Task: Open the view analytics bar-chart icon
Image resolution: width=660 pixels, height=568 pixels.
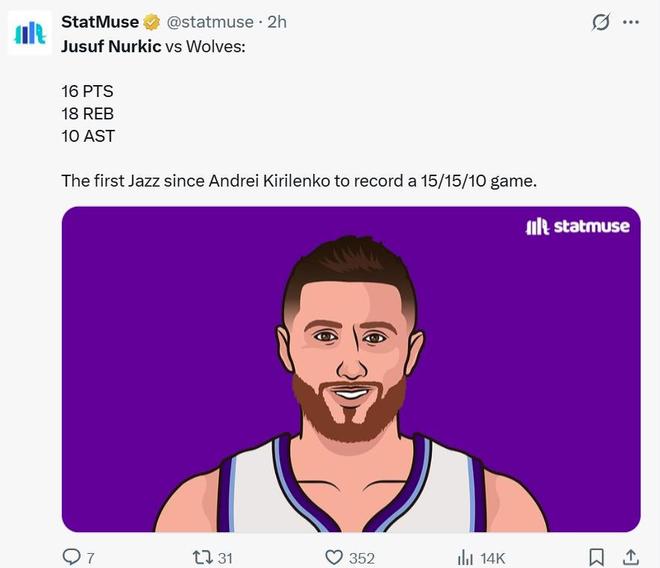Action: click(465, 557)
